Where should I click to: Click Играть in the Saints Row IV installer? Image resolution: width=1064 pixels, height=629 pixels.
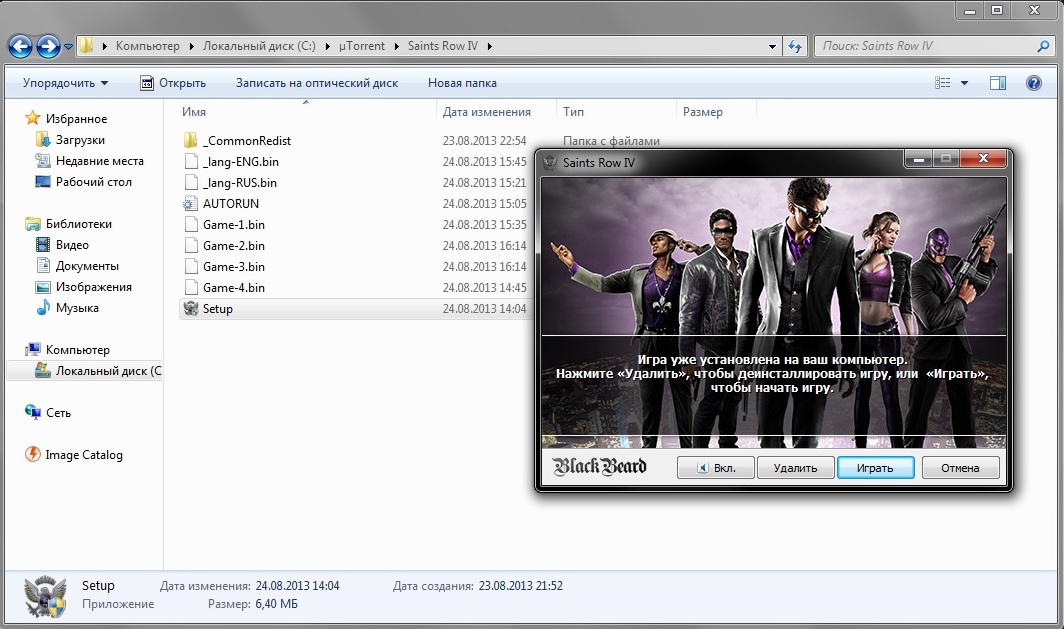875,468
